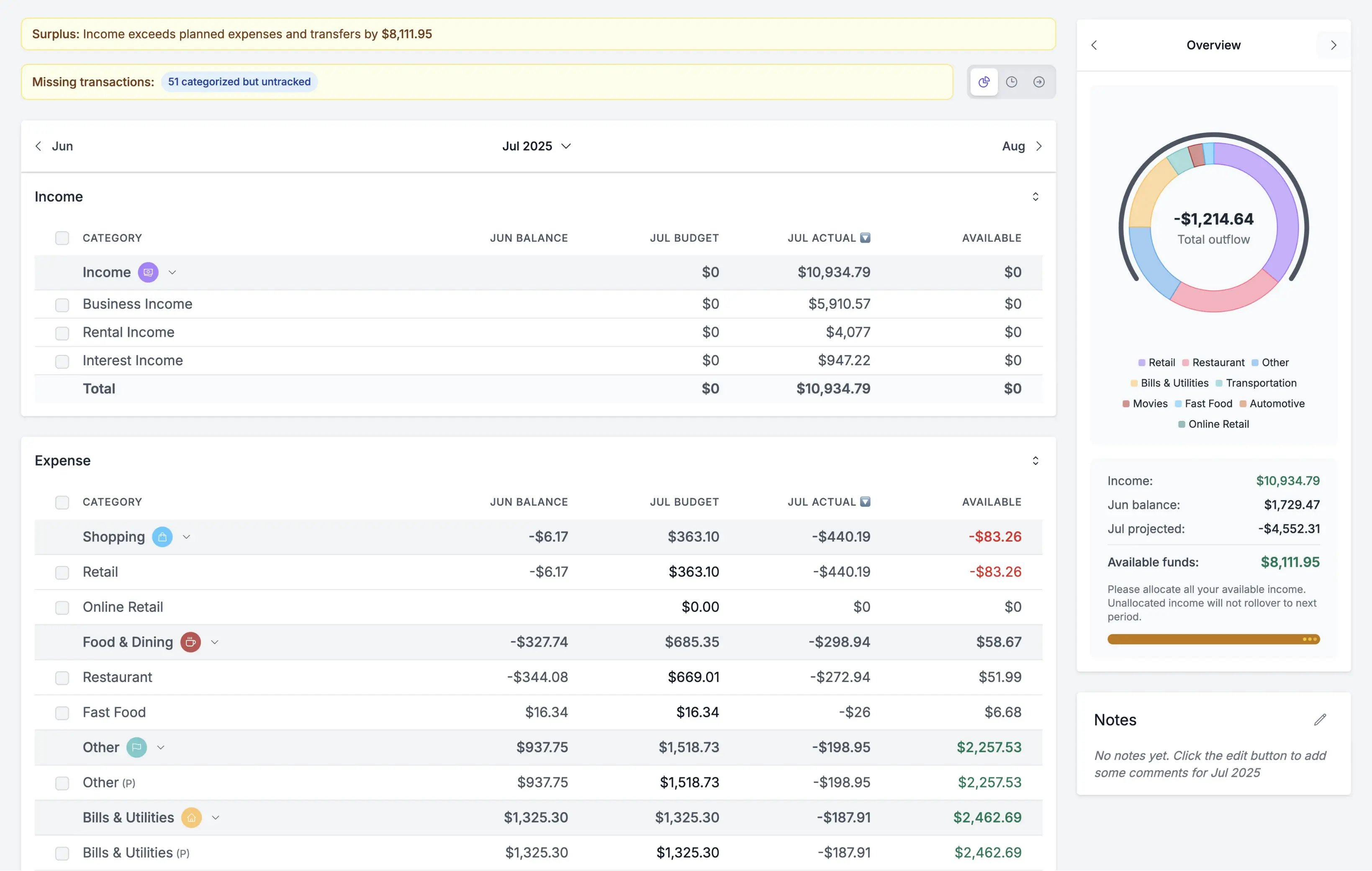1372x871 pixels.
Task: Collapse the Income section using sort chevrons
Action: click(1035, 197)
